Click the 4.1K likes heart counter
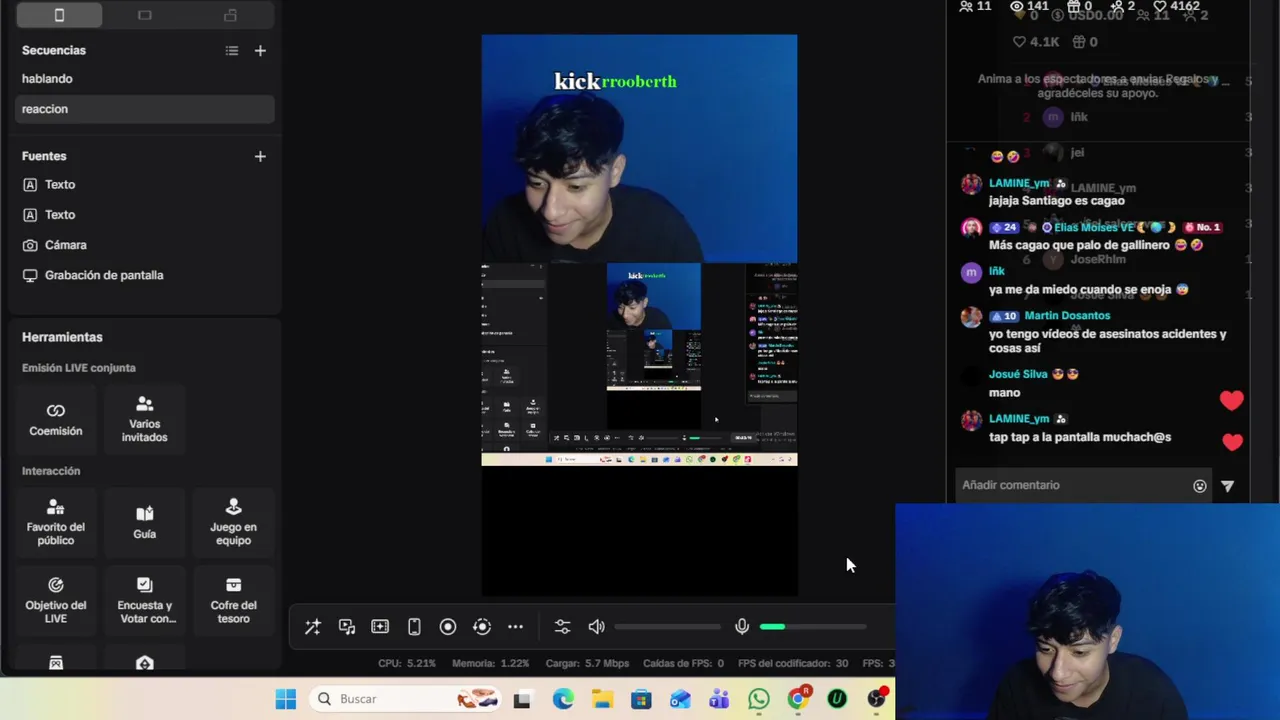The image size is (1280, 720). pyautogui.click(x=1036, y=42)
